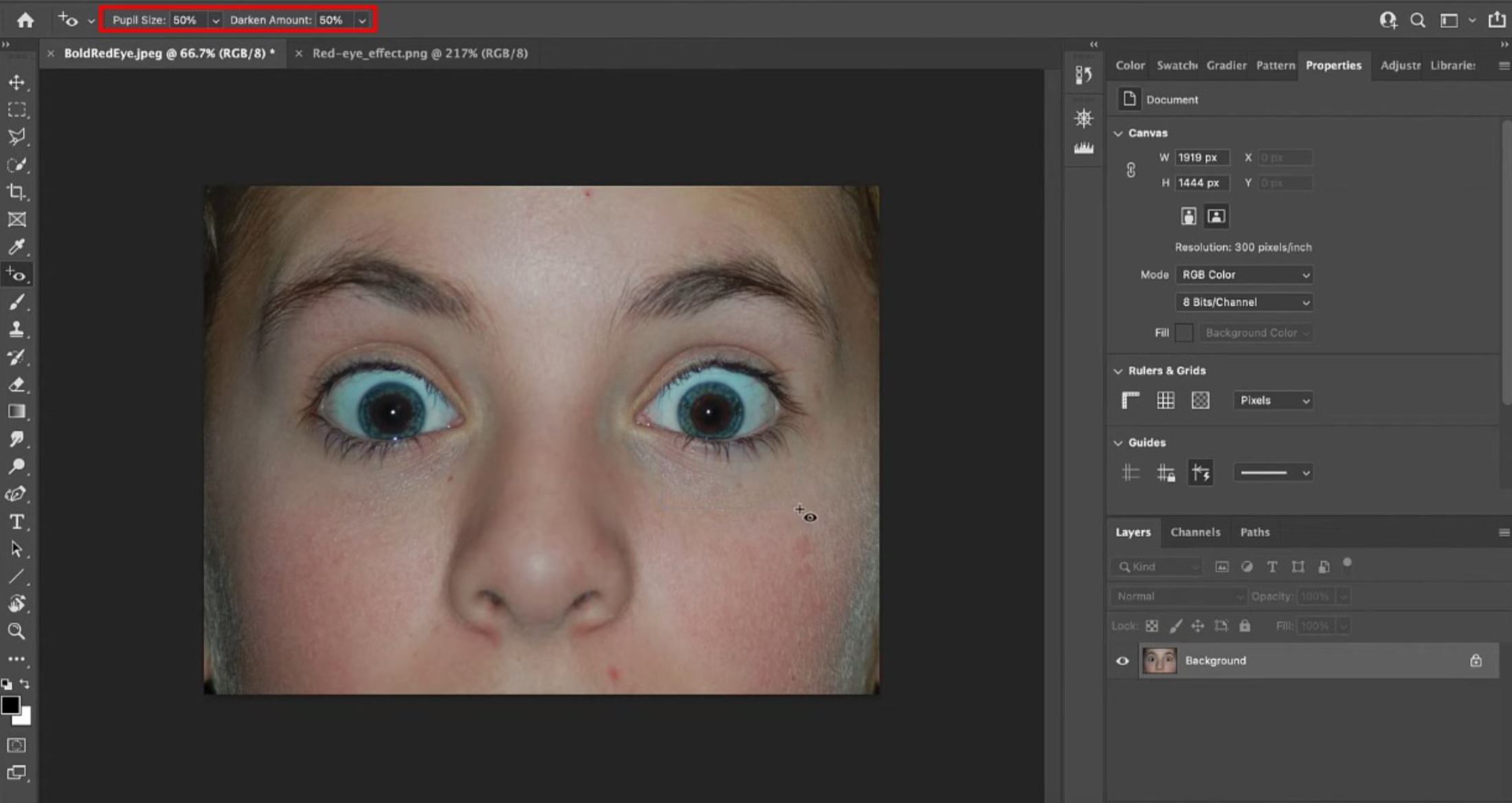Select the Crop tool

click(16, 192)
